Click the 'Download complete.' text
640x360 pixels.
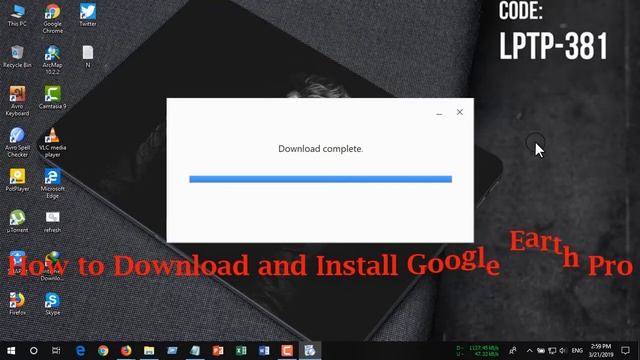coord(320,149)
